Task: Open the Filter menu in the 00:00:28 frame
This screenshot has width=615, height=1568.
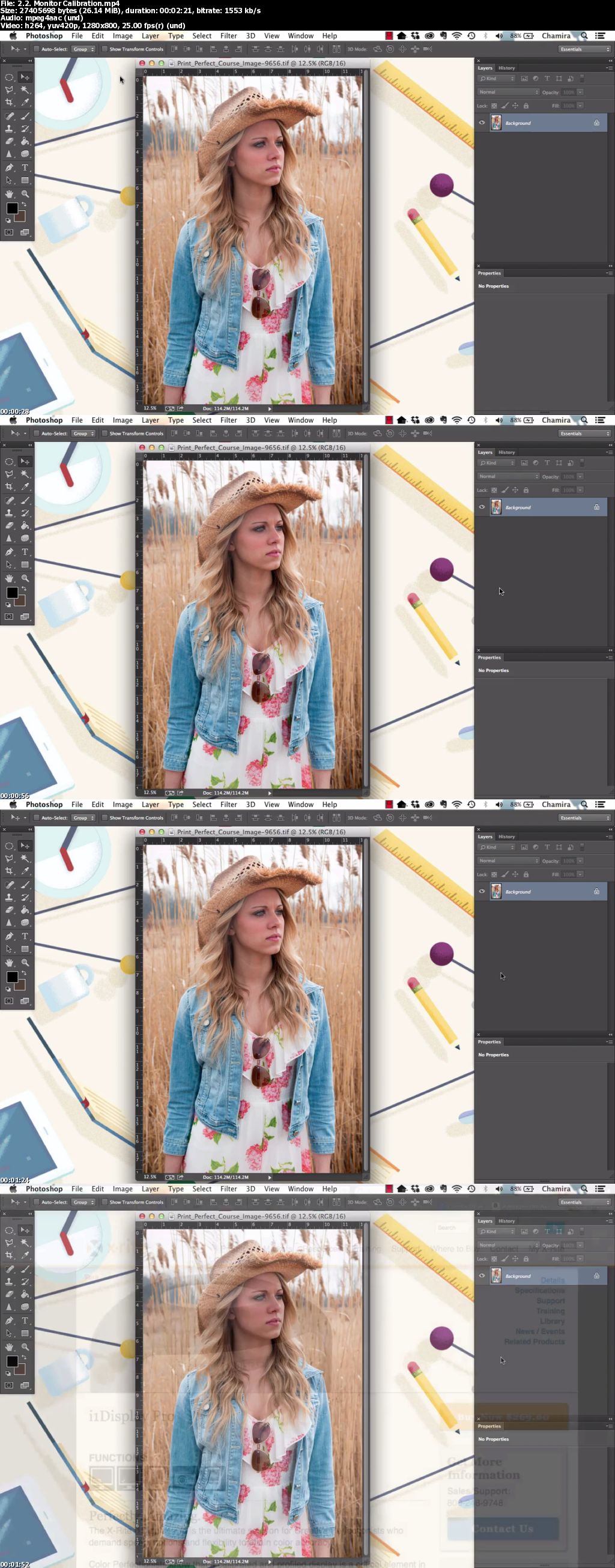Action: point(228,36)
